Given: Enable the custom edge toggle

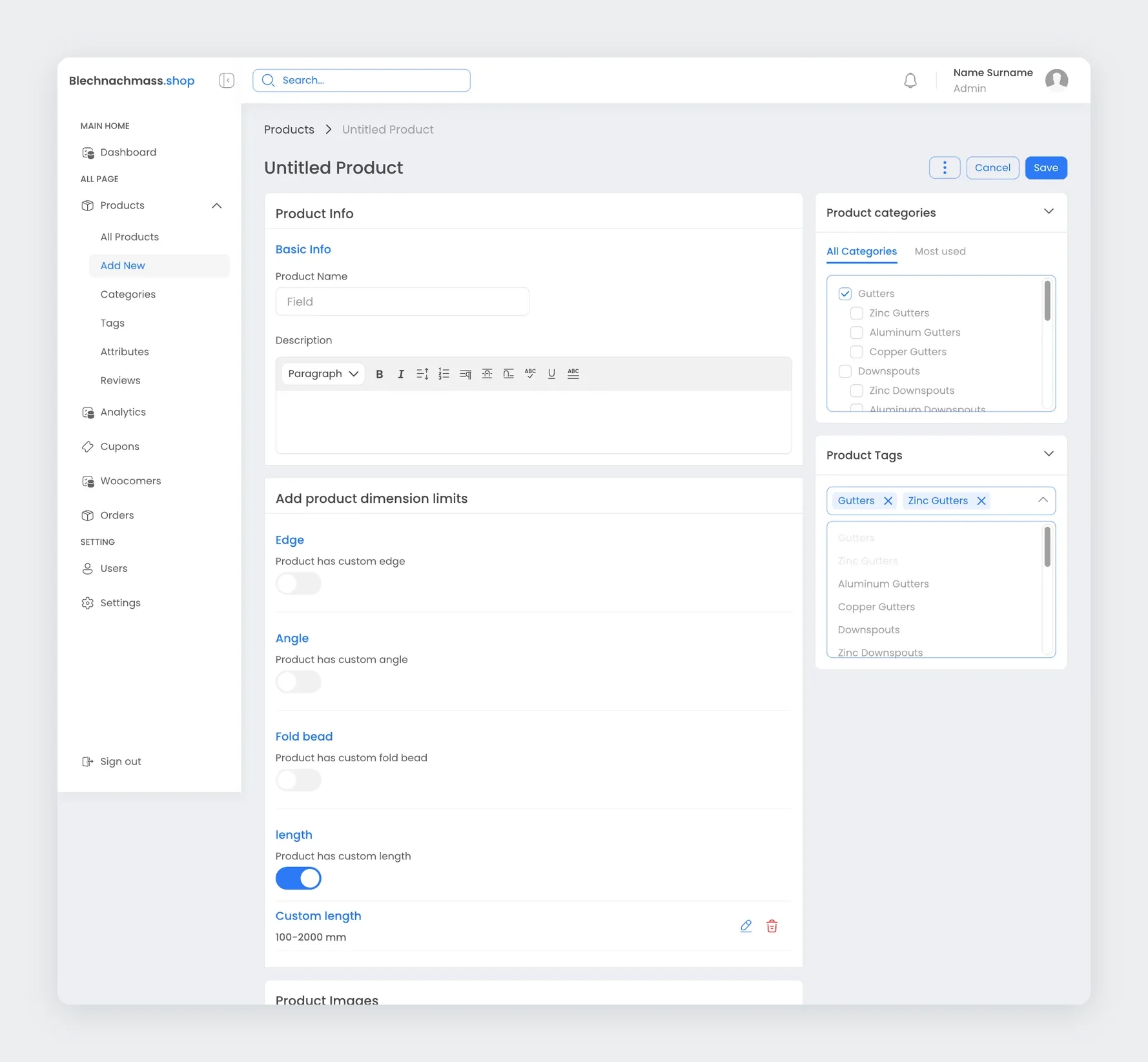Looking at the screenshot, I should click(298, 584).
